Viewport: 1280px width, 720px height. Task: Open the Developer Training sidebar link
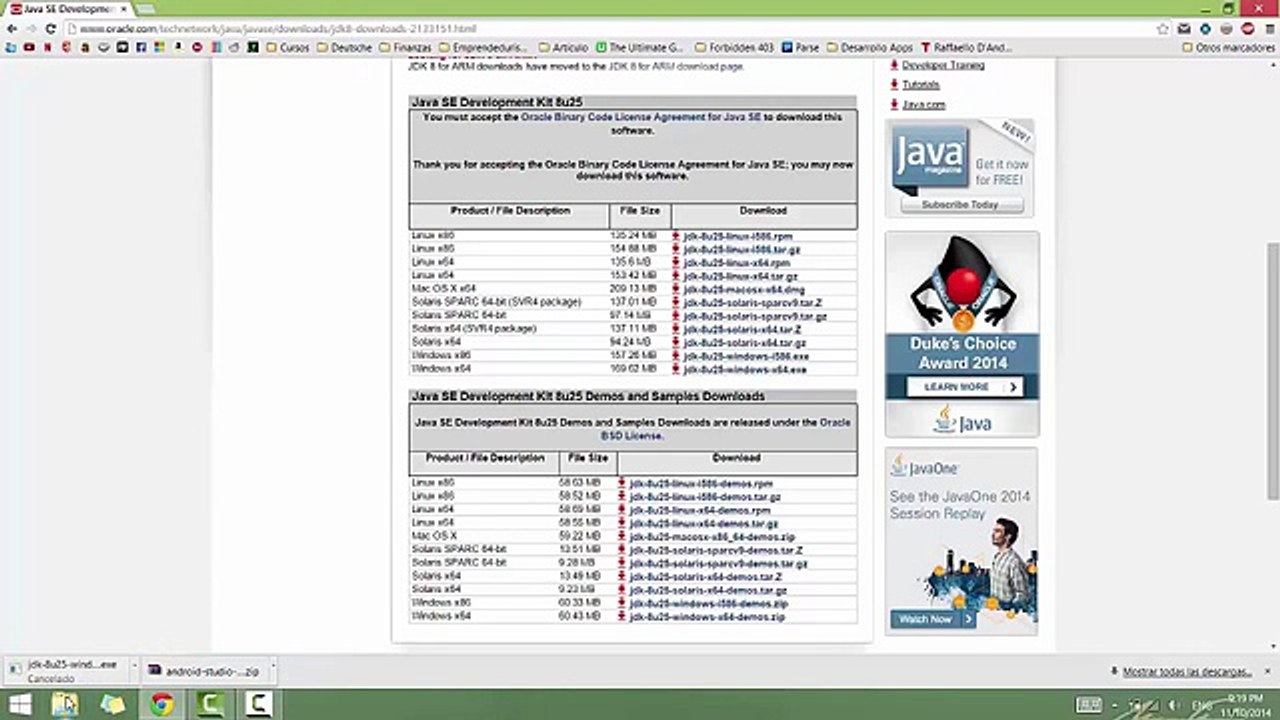pos(943,65)
